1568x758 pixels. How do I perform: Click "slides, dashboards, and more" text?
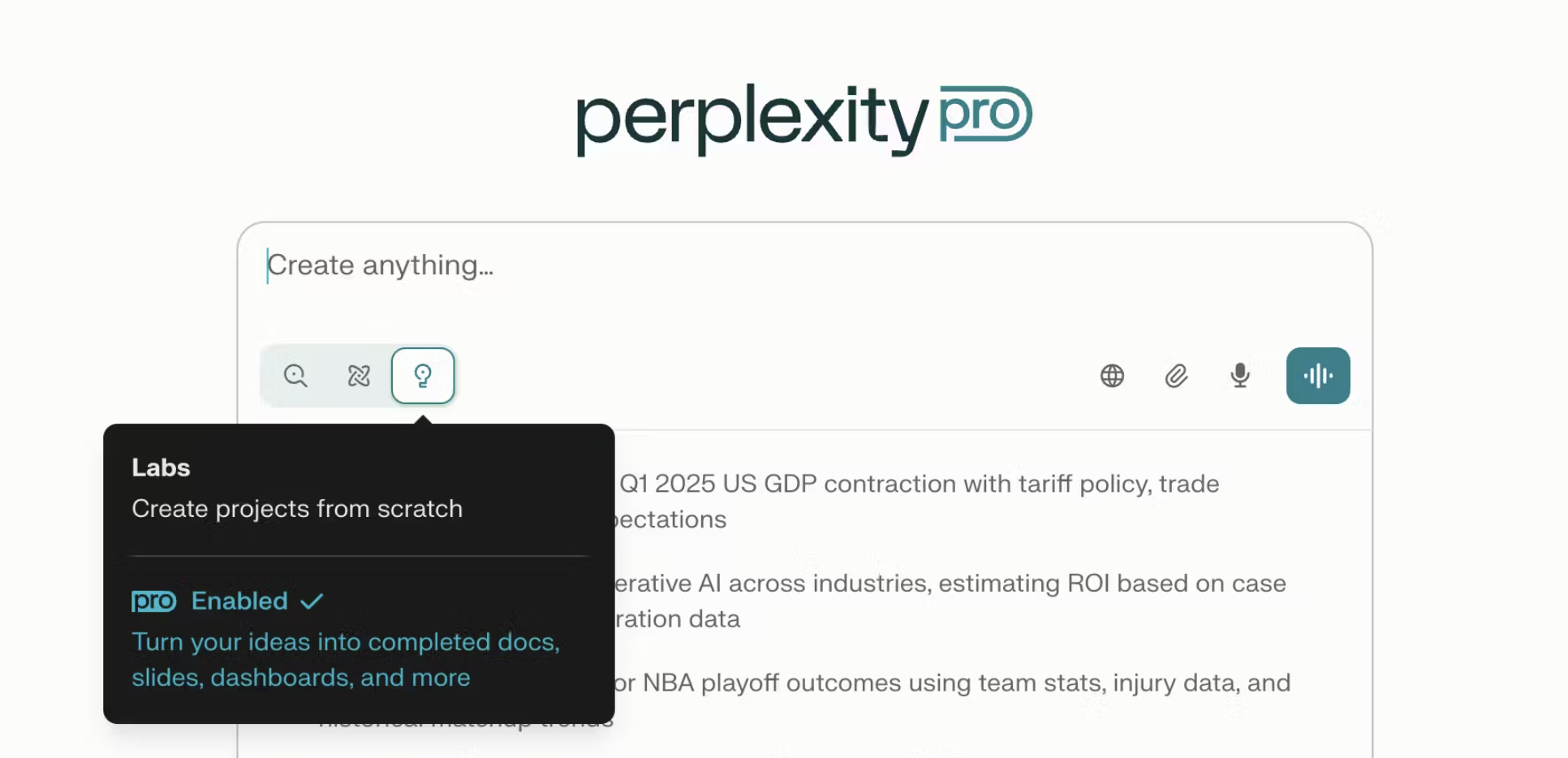(x=301, y=678)
